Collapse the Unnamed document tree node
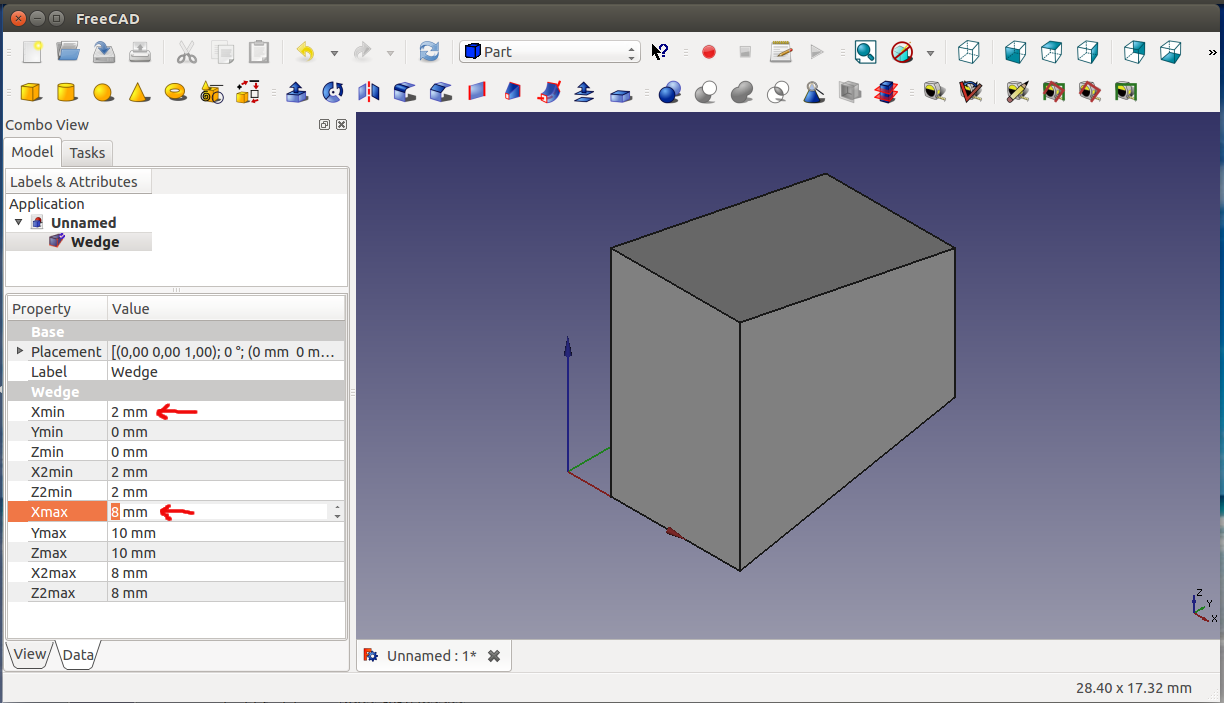The image size is (1224, 703). (x=18, y=222)
